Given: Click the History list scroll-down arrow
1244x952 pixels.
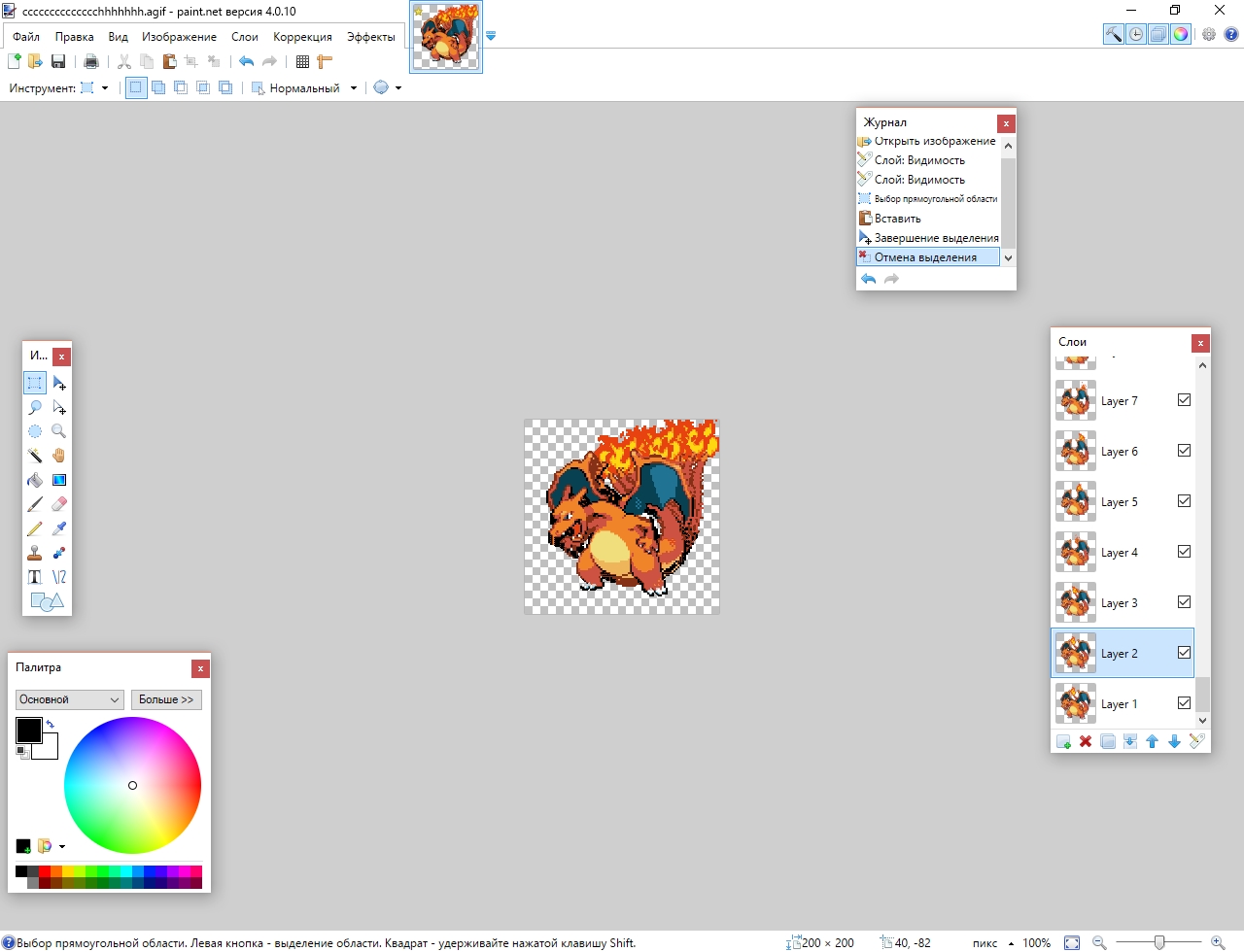Looking at the screenshot, I should click(x=1008, y=257).
